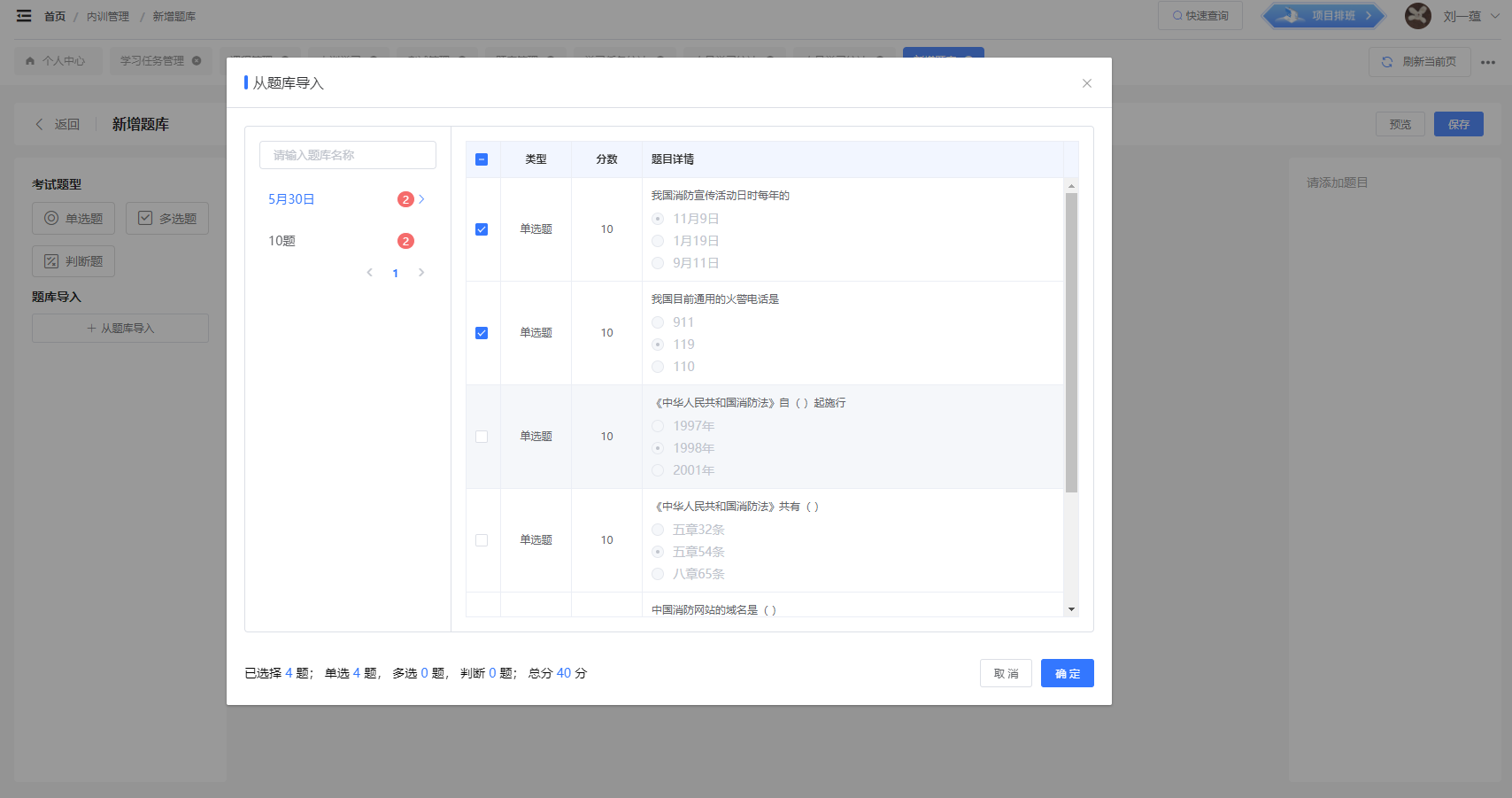The width and height of the screenshot is (1512, 798).
Task: Click the hamburger menu icon at top left
Action: [x=24, y=16]
